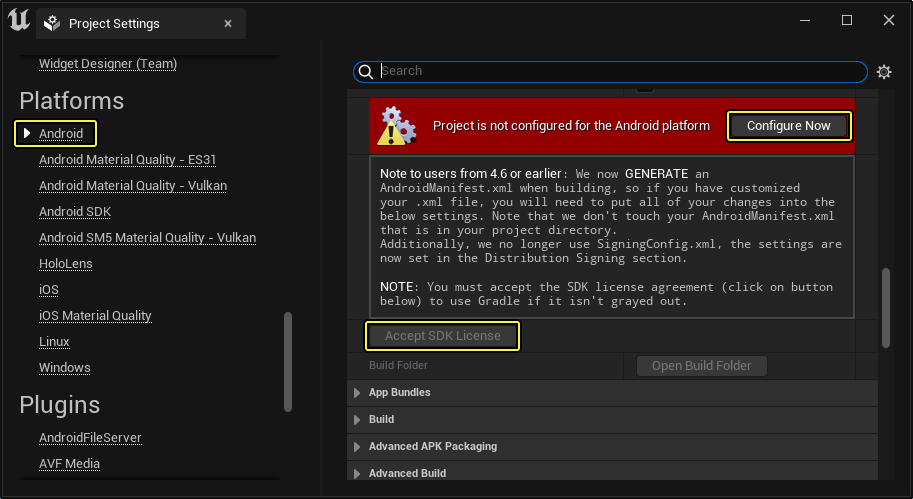The height and width of the screenshot is (499, 913).
Task: Open AndroidFileServer plugin settings
Action: pyautogui.click(x=90, y=437)
